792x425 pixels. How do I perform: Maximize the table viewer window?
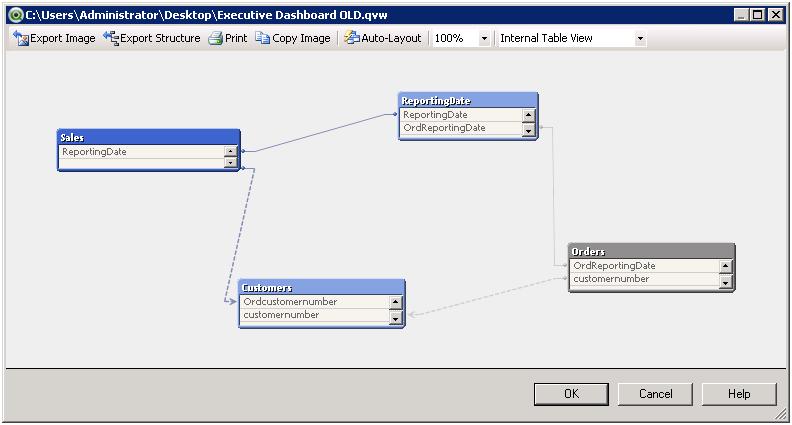[x=758, y=15]
